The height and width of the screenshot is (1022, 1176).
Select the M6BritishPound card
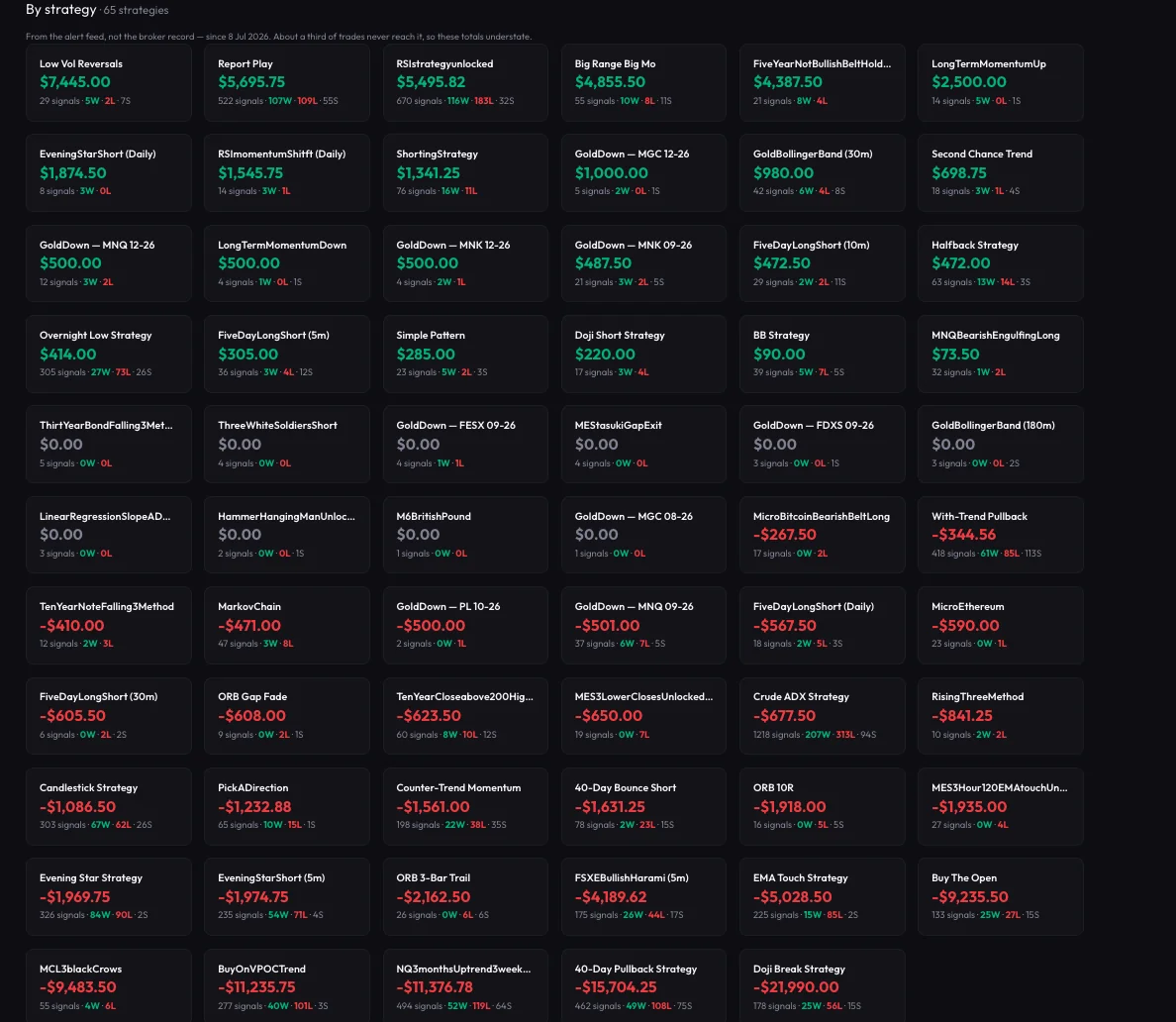(x=465, y=535)
